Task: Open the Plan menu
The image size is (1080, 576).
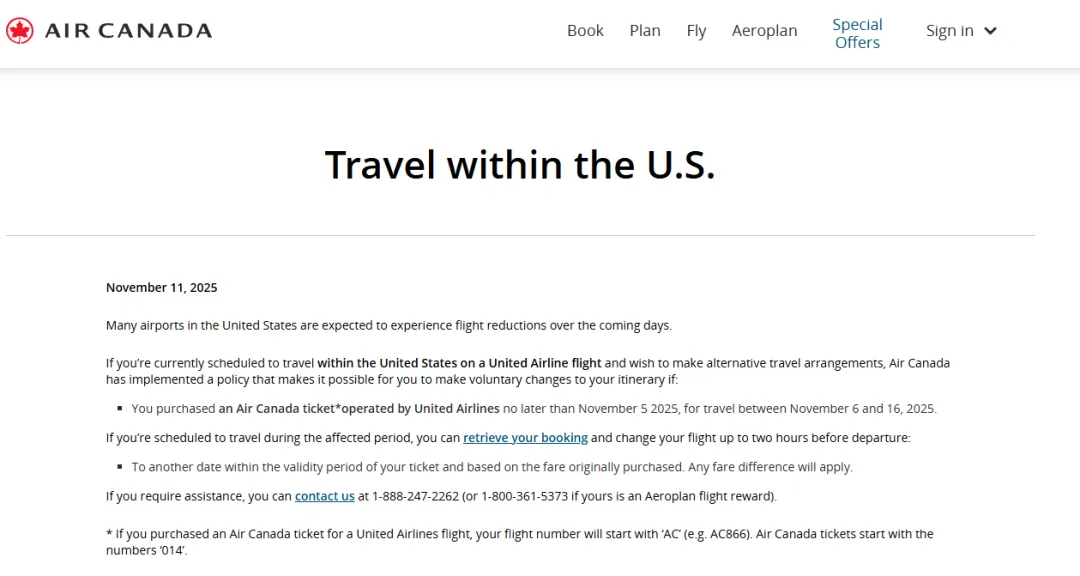Action: click(x=645, y=31)
